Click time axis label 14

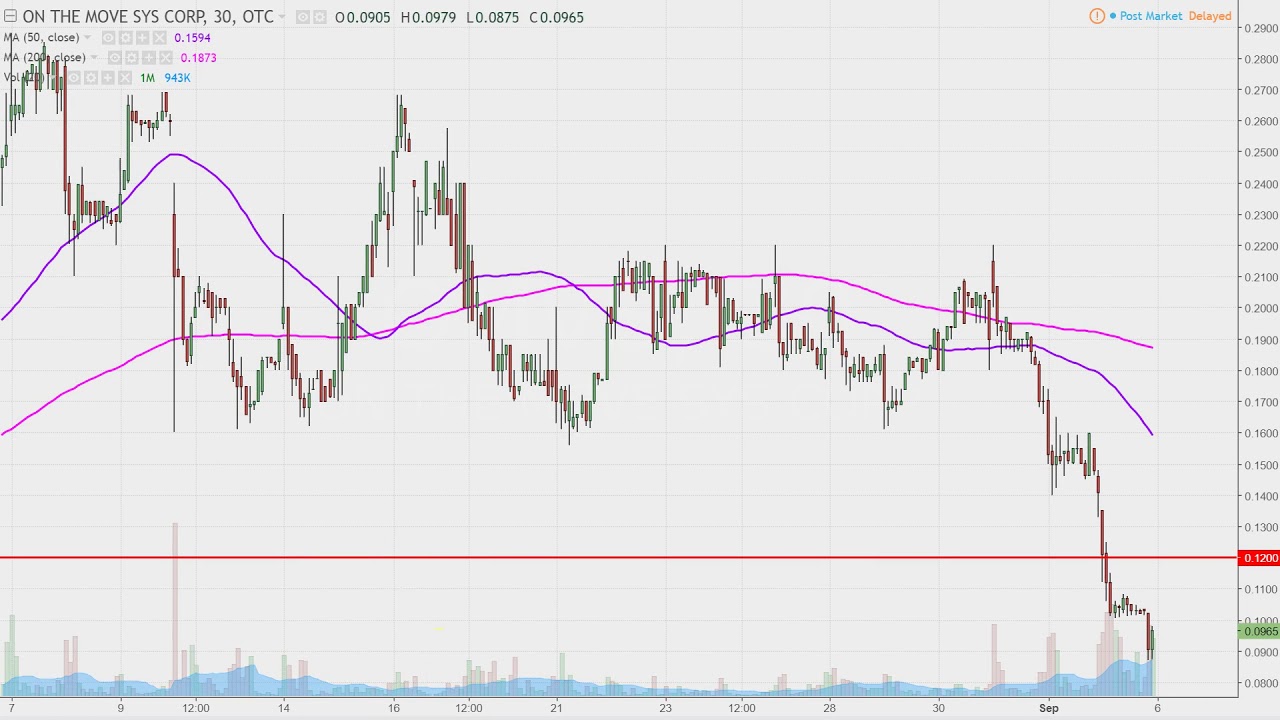pyautogui.click(x=284, y=708)
